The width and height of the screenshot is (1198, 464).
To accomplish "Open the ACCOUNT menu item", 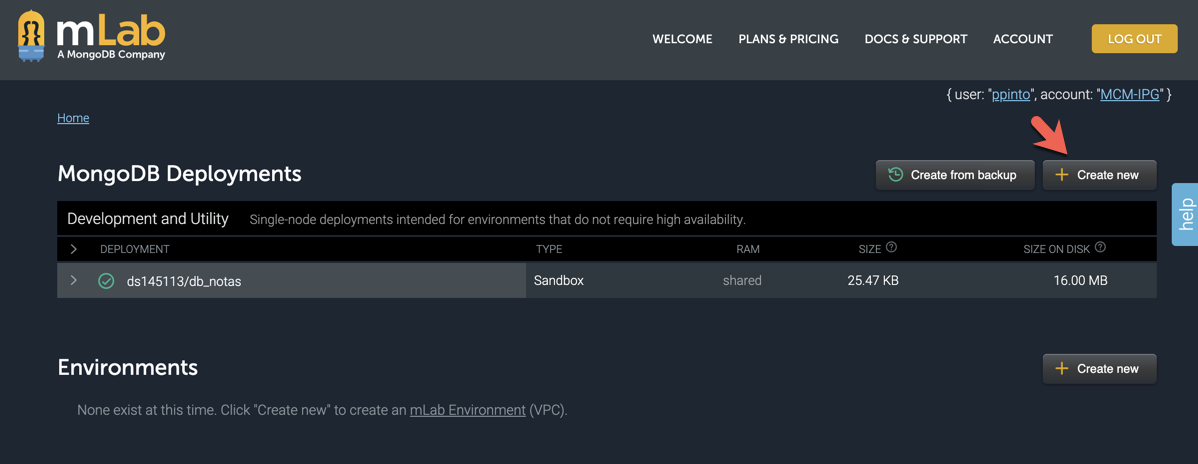I will [1022, 39].
